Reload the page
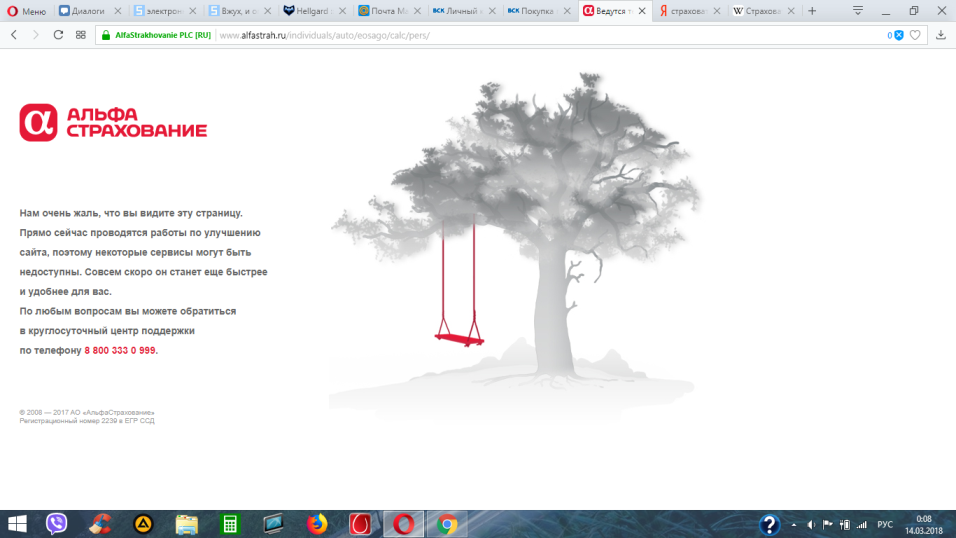This screenshot has height=538, width=956. (x=58, y=34)
